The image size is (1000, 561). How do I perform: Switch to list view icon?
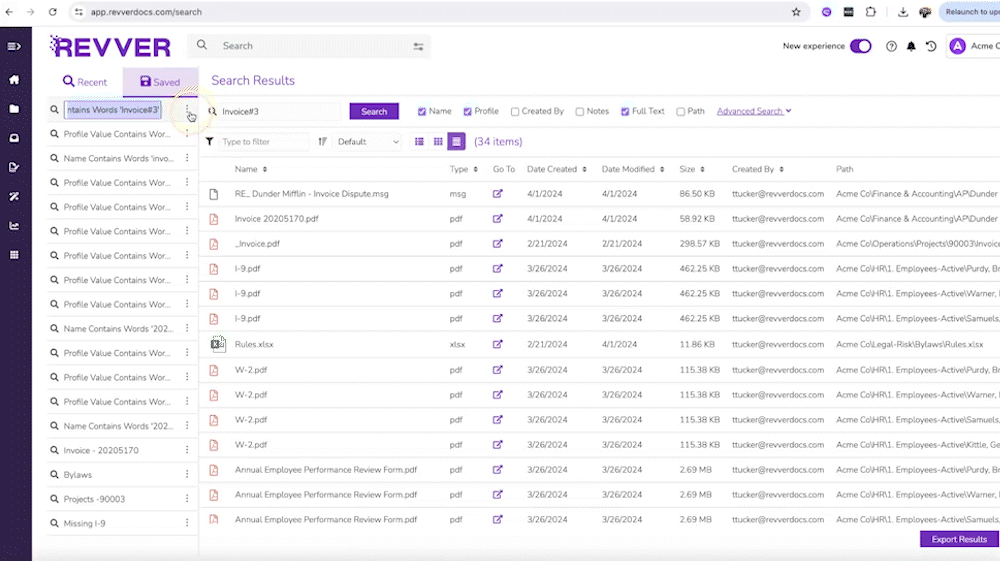point(419,142)
